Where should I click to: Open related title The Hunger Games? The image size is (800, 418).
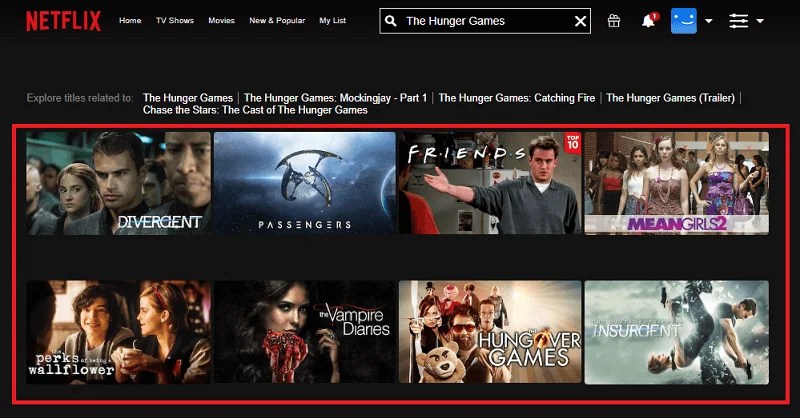click(x=188, y=98)
